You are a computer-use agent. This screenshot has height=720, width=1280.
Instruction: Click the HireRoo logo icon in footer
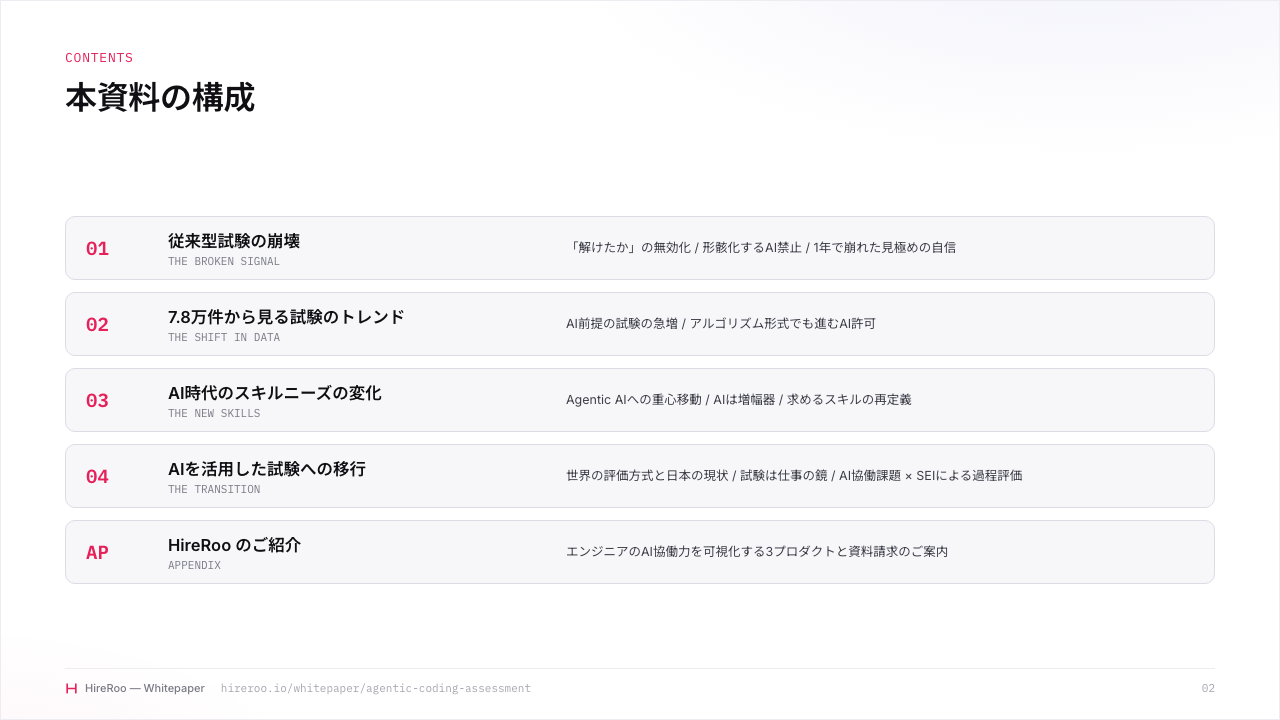[x=71, y=688]
